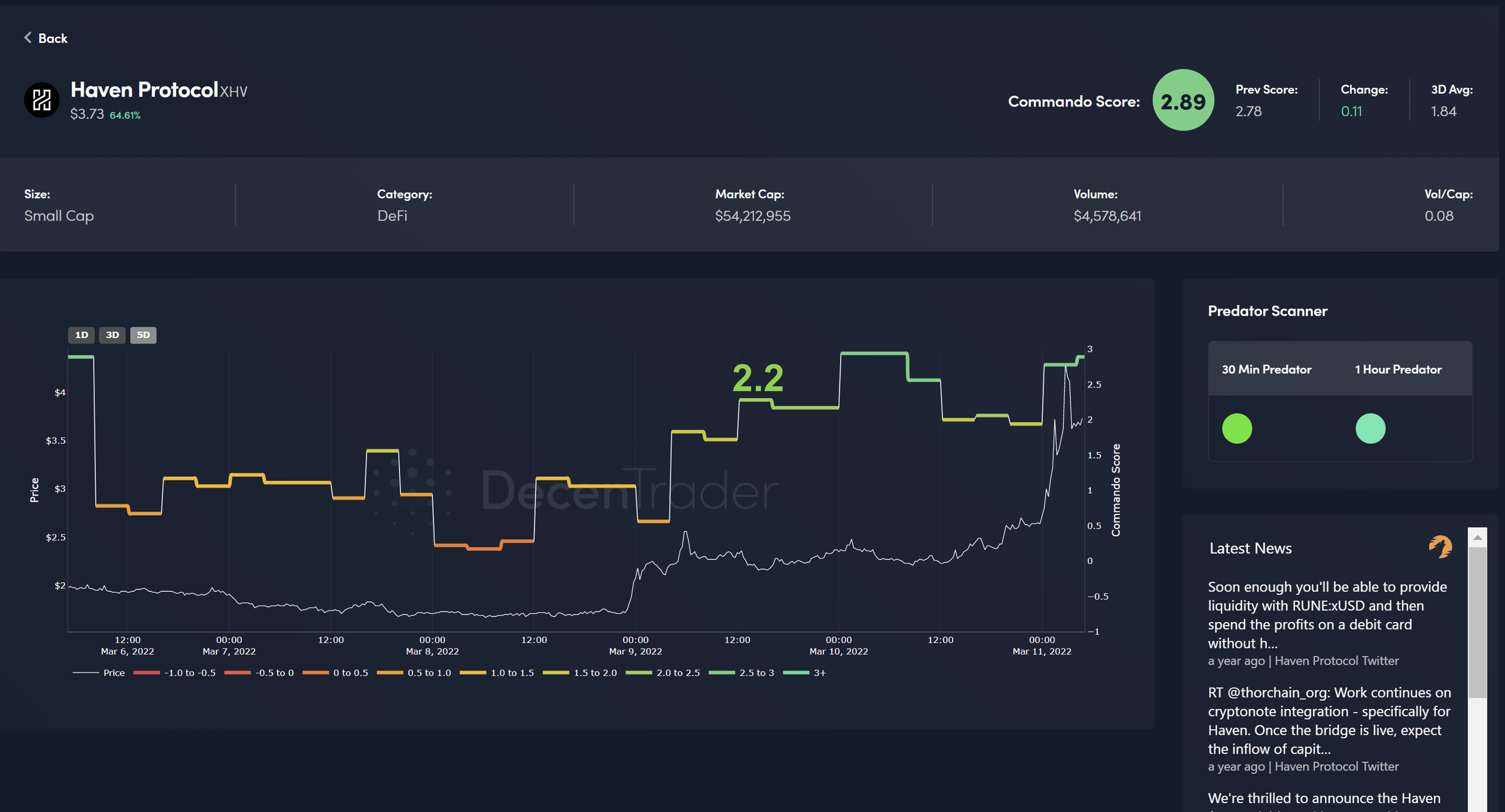Select the 1D chart range tab
The height and width of the screenshot is (812, 1505).
pyautogui.click(x=81, y=335)
